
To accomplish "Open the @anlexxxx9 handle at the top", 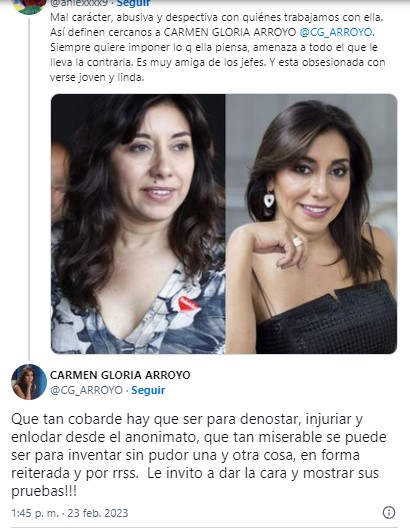I will click(x=81, y=3).
